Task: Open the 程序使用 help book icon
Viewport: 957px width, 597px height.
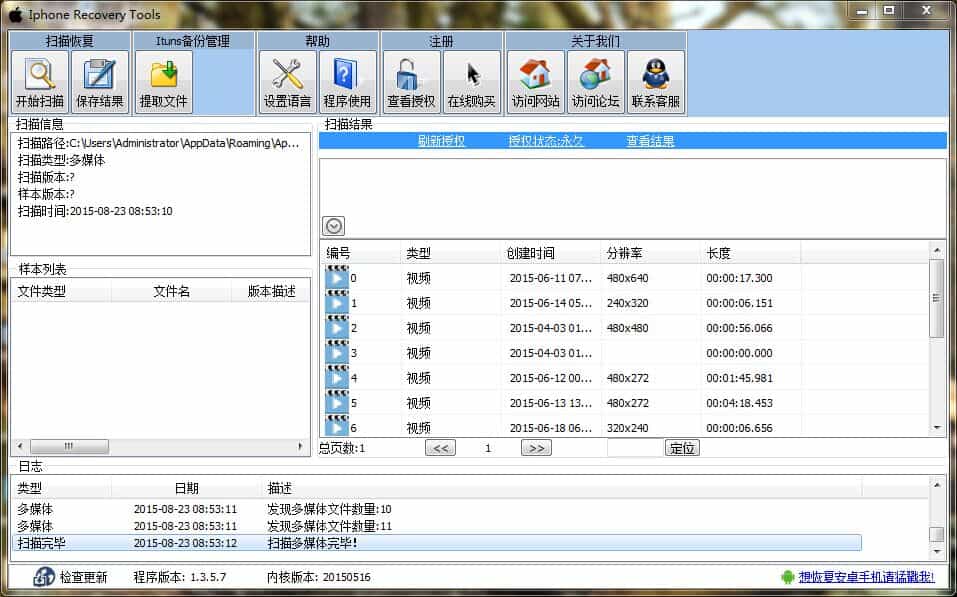Action: (x=347, y=82)
